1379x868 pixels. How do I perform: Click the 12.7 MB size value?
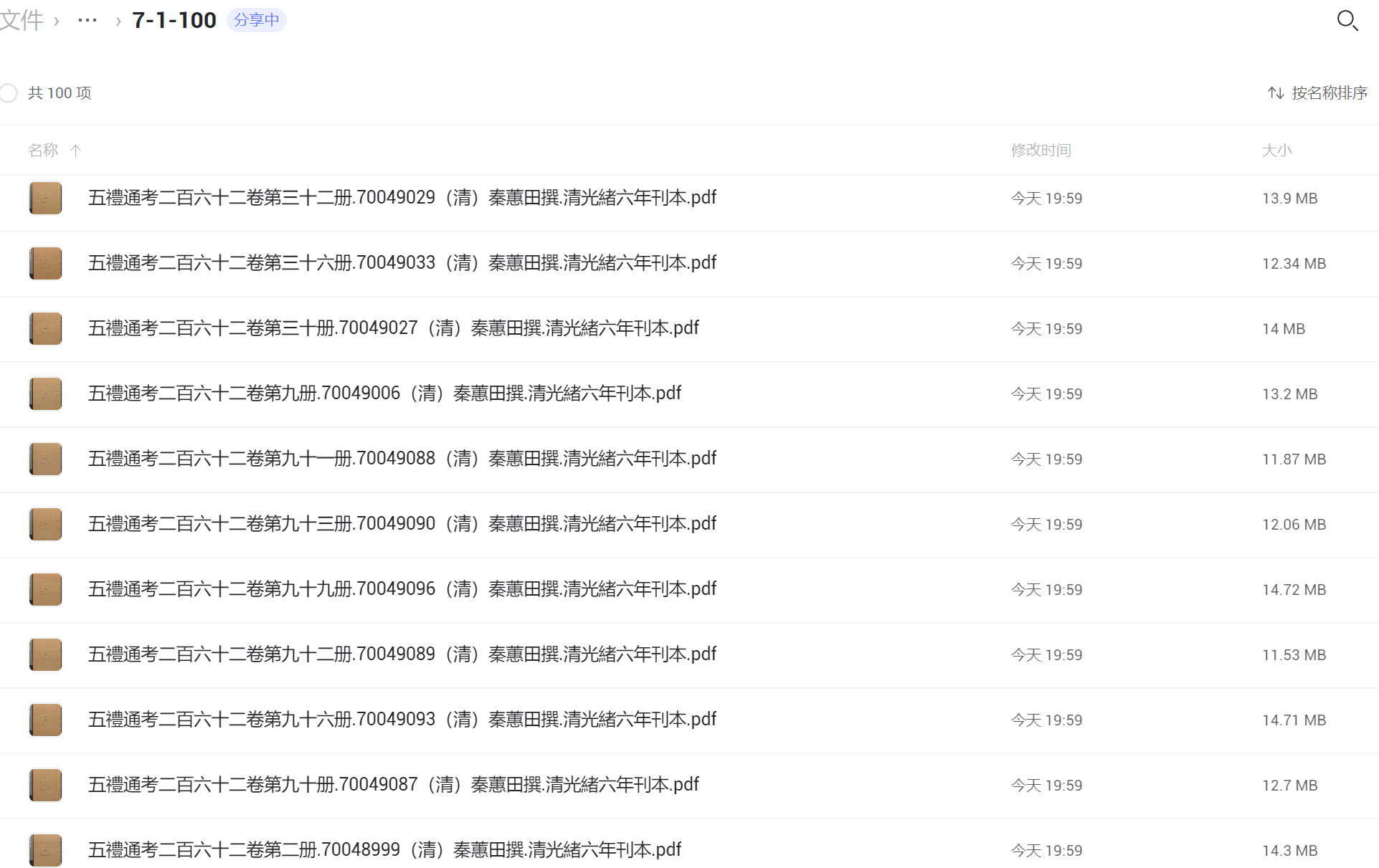click(1290, 786)
